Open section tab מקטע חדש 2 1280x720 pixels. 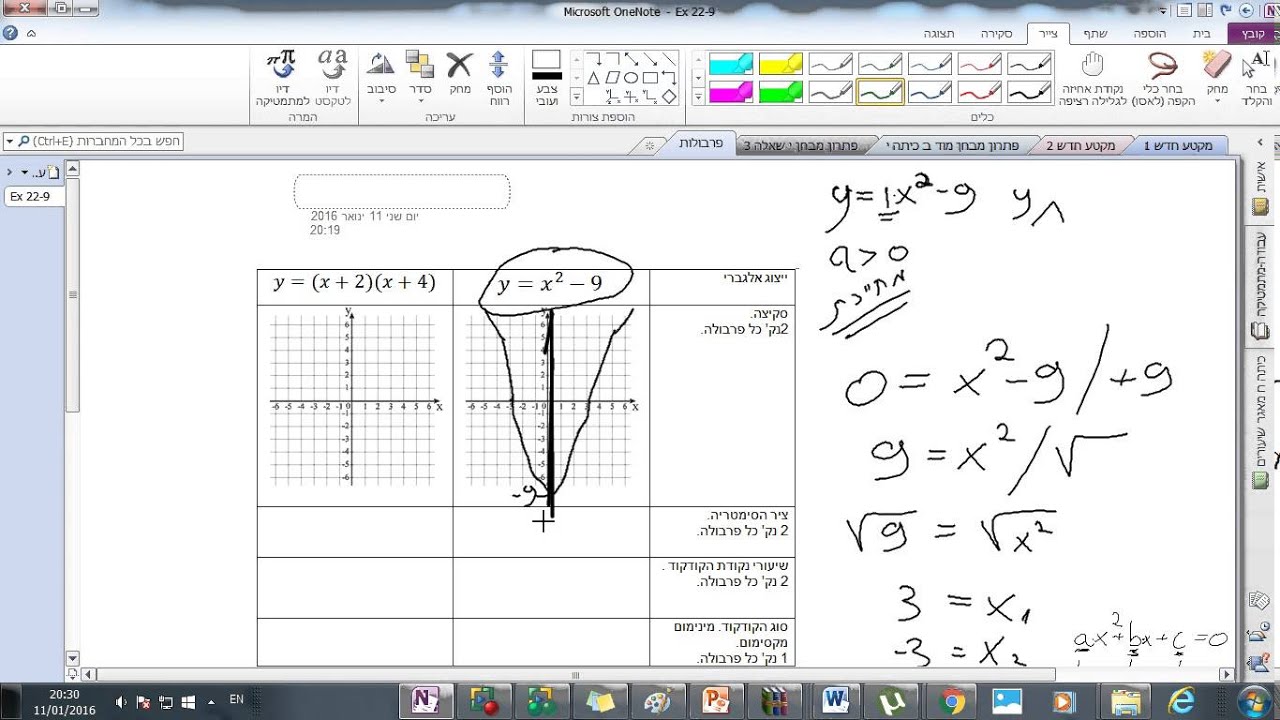click(1081, 146)
